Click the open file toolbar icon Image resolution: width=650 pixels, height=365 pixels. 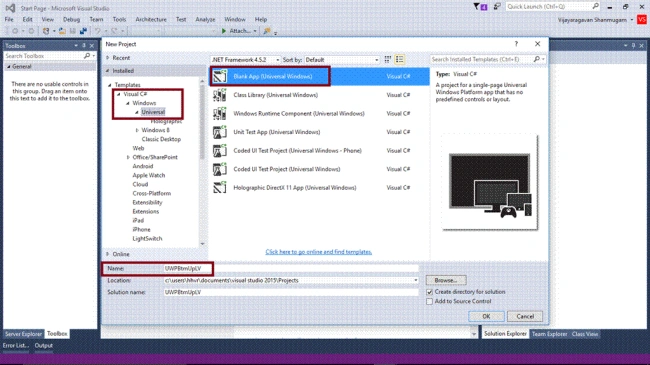coord(62,31)
